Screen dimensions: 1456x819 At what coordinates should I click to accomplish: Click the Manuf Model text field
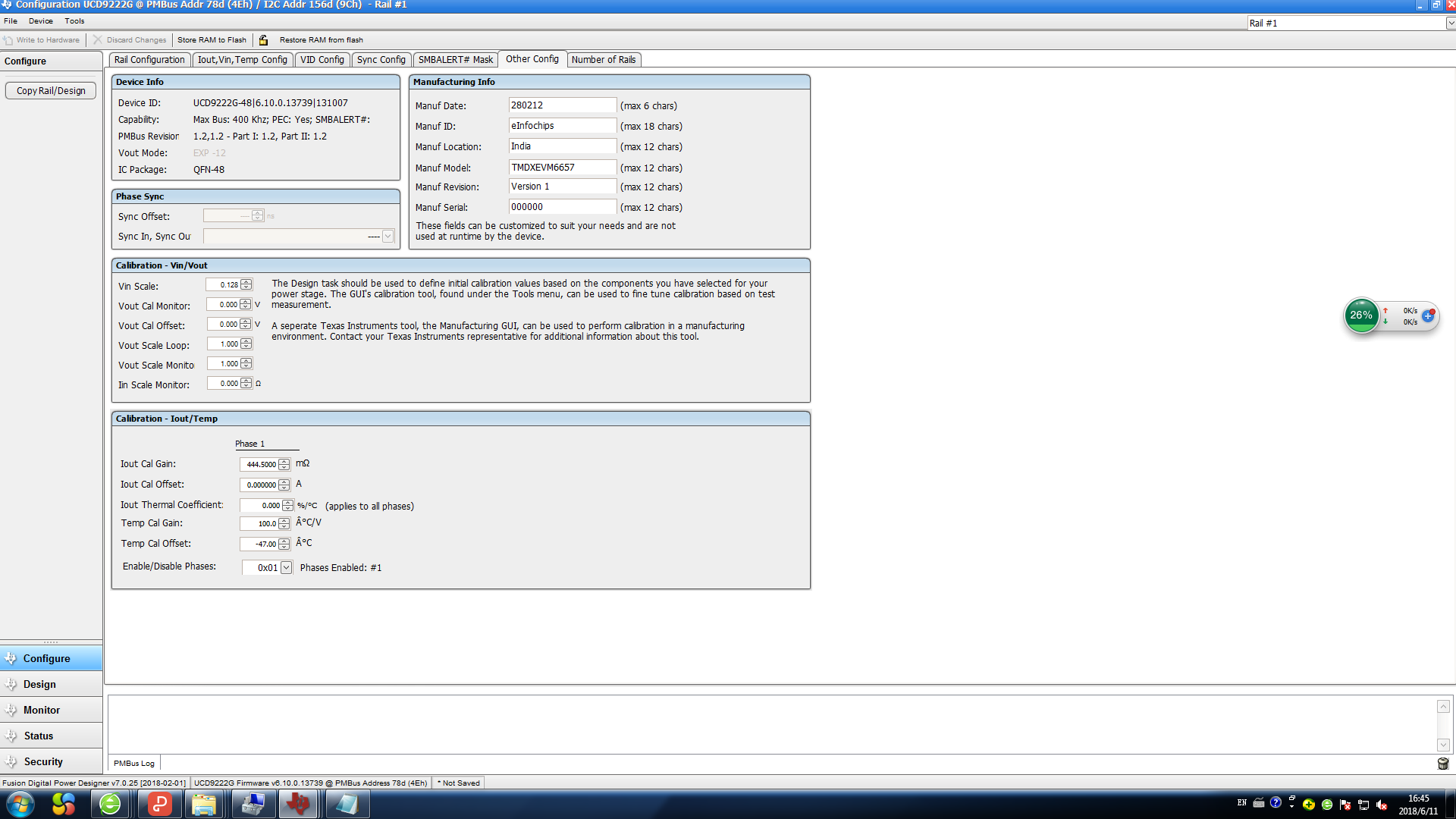tap(562, 168)
